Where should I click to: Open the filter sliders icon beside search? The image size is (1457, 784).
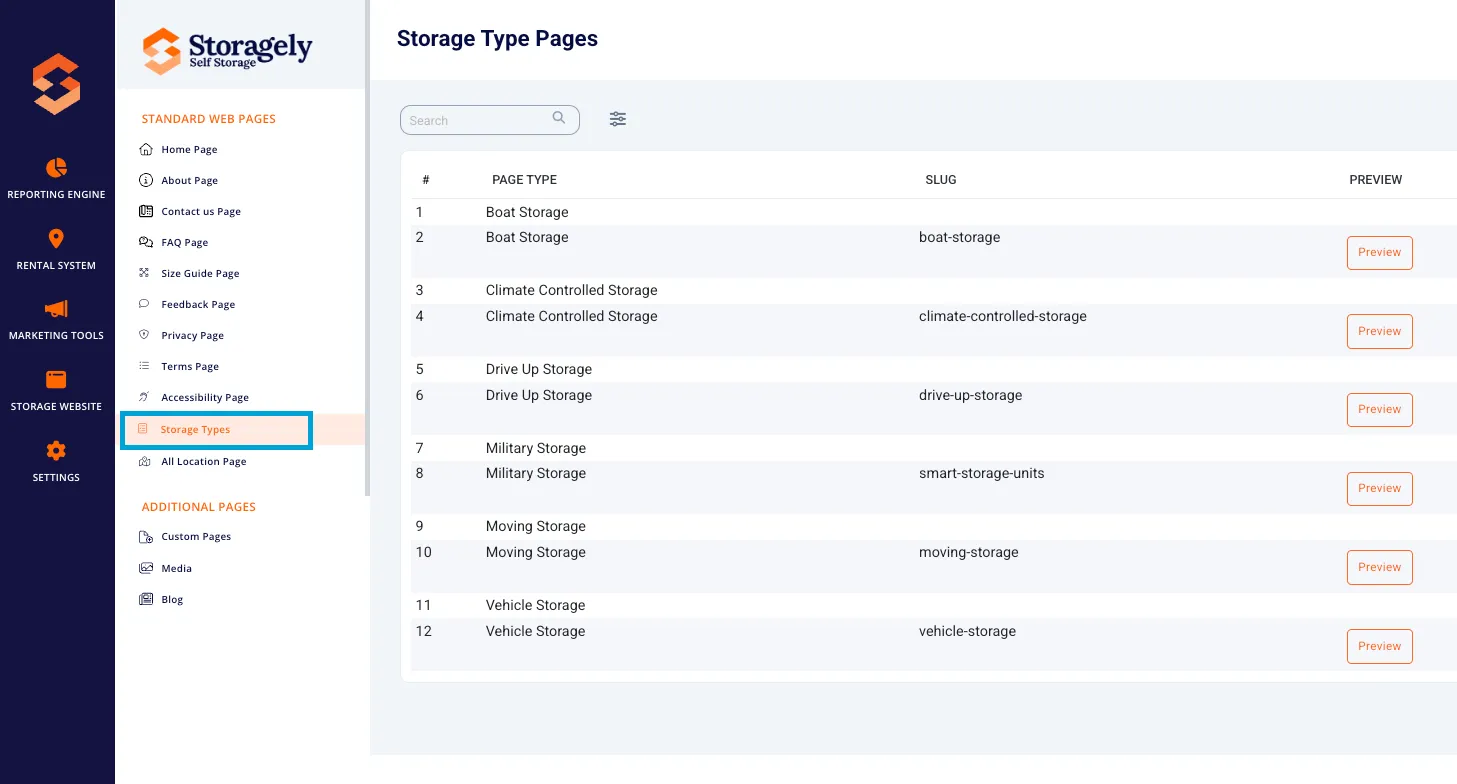pyautogui.click(x=618, y=119)
